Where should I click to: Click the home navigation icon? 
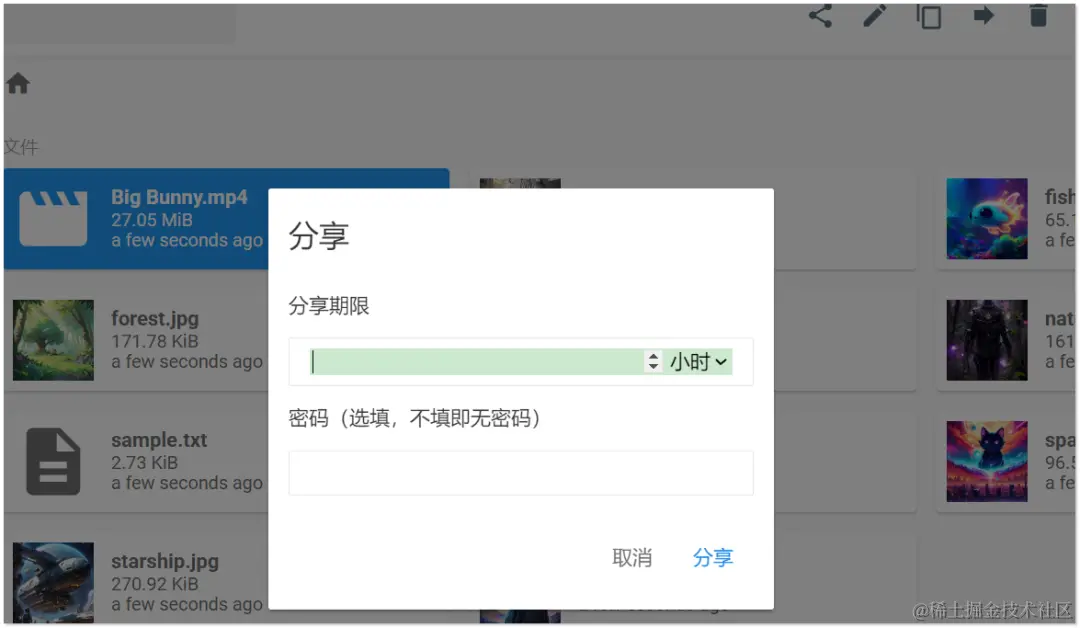tap(18, 83)
